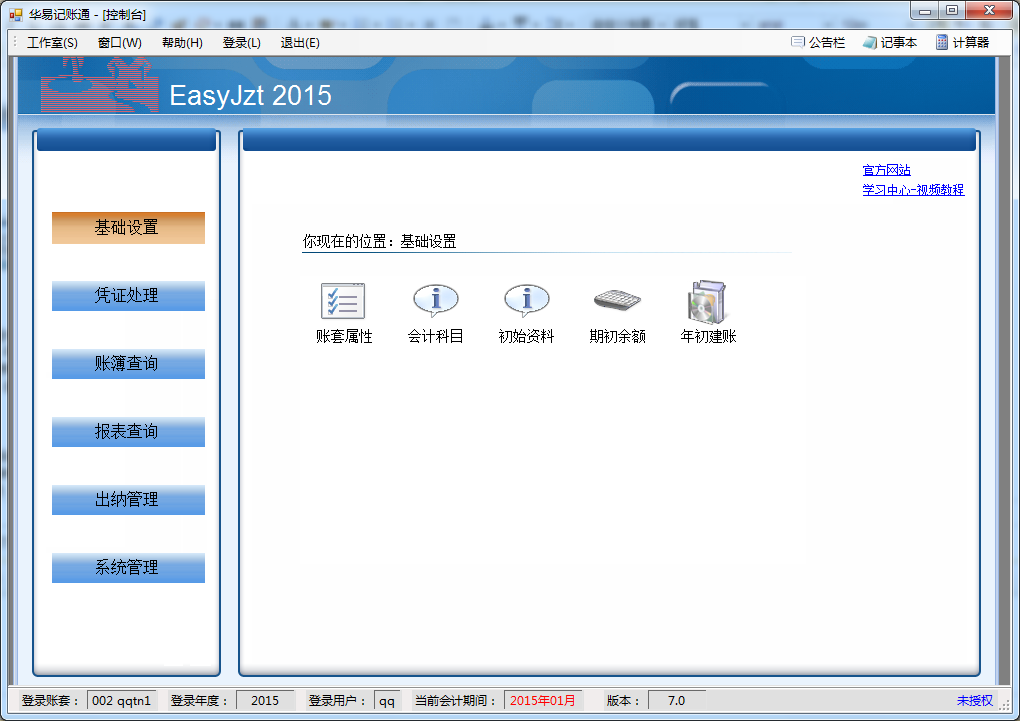Select 基础设置 in the sidebar
Image resolution: width=1020 pixels, height=721 pixels.
128,228
